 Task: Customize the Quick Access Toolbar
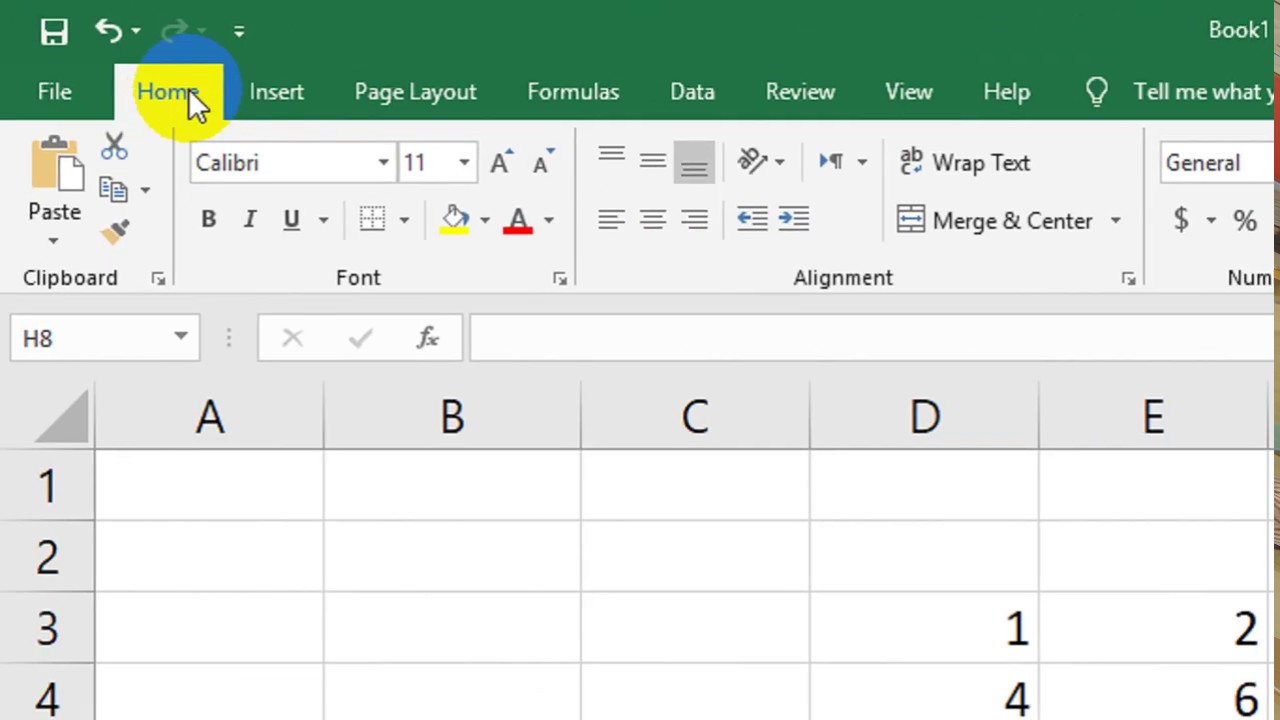pyautogui.click(x=239, y=32)
